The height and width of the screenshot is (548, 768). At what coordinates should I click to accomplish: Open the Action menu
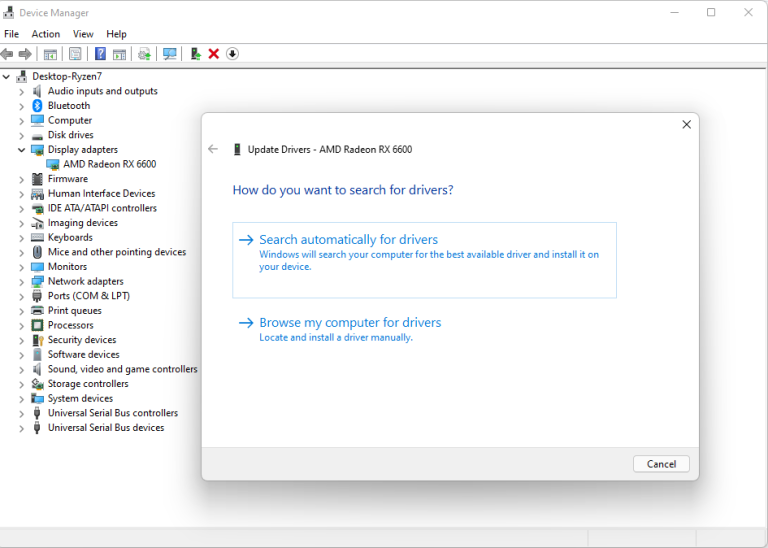click(x=46, y=34)
